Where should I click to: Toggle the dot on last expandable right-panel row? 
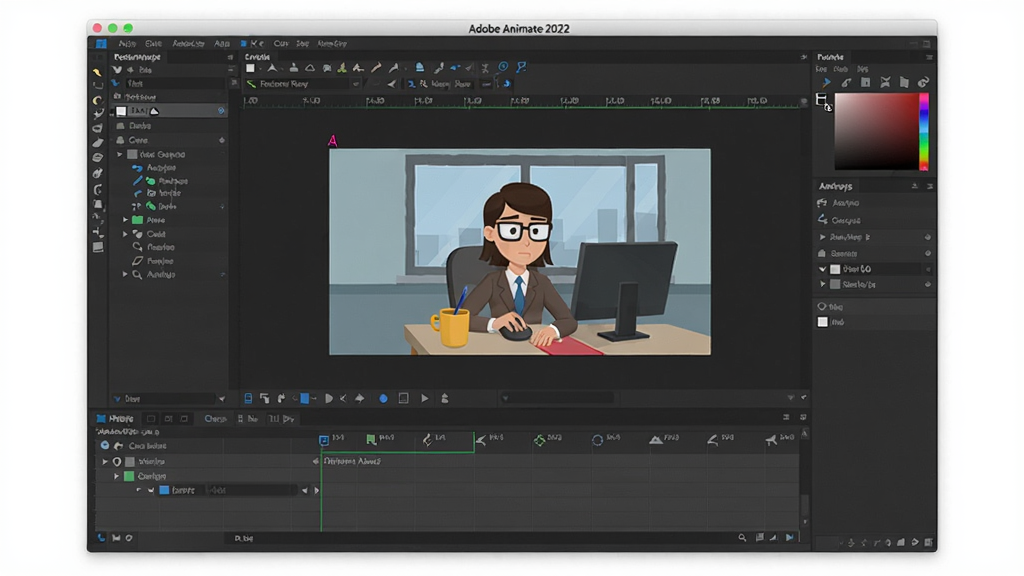click(928, 285)
